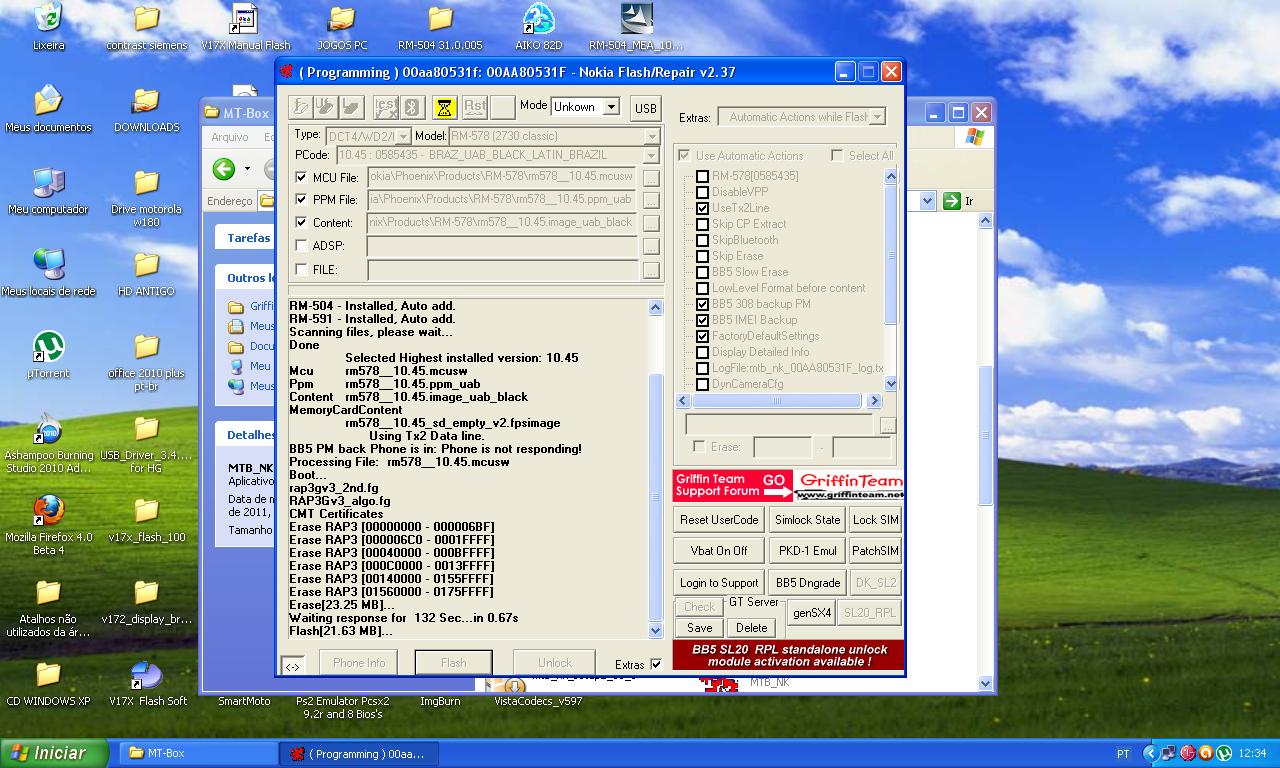1280x768 pixels.
Task: Click the Bluetooth toolbar icon
Action: tap(414, 107)
